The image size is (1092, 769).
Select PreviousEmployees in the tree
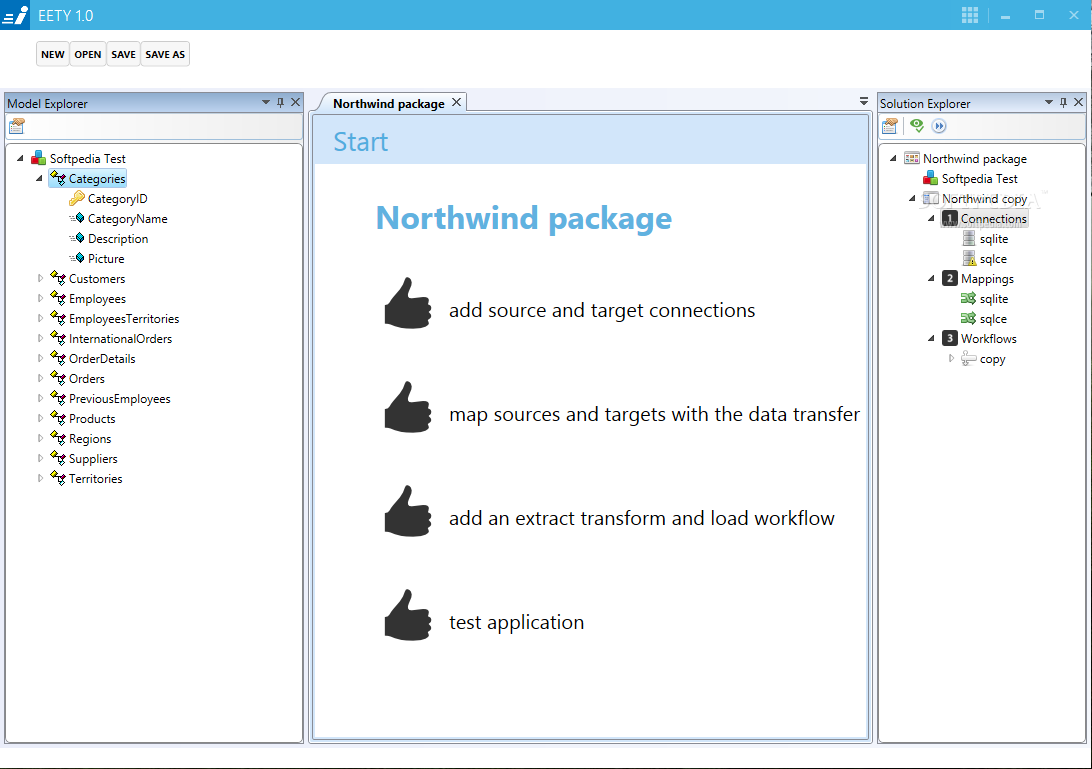click(x=120, y=399)
